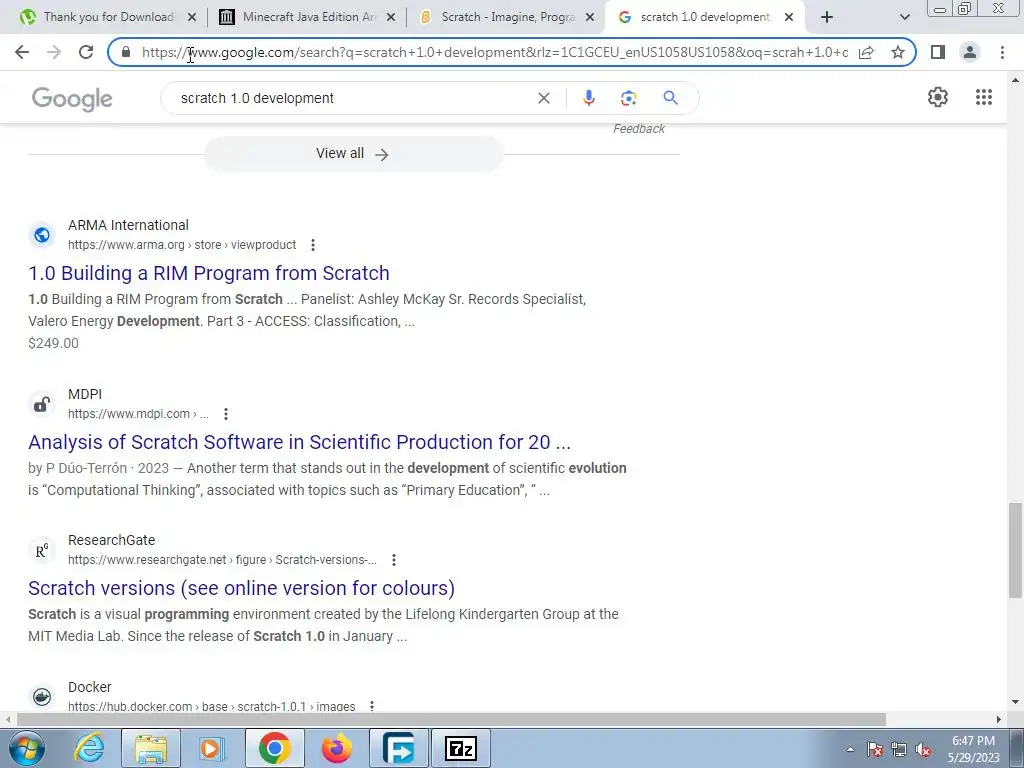Screen dimensions: 1024x768
Task: Open the Windows Start menu
Action: point(26,748)
